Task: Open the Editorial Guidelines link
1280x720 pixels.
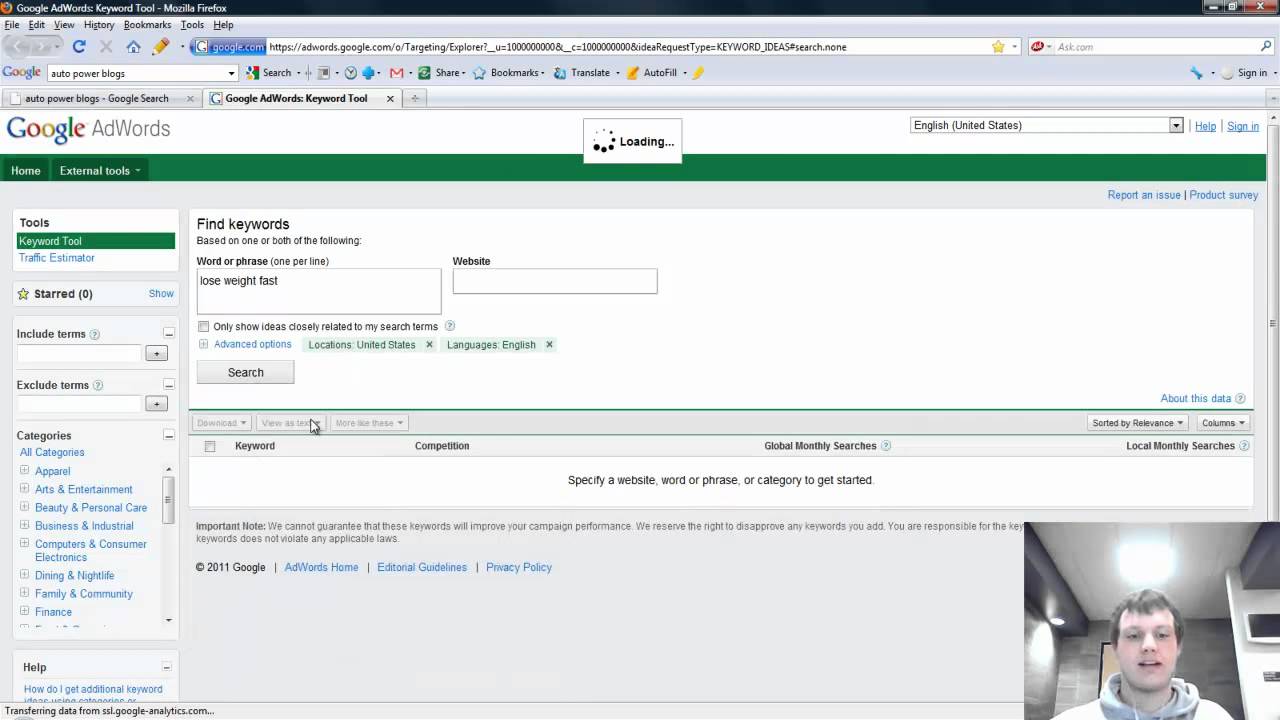Action: (422, 567)
